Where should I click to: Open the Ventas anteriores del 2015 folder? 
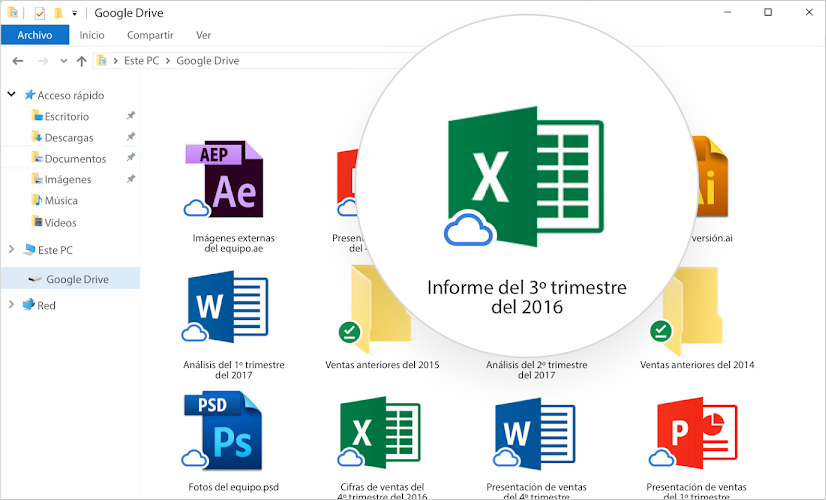[x=375, y=310]
